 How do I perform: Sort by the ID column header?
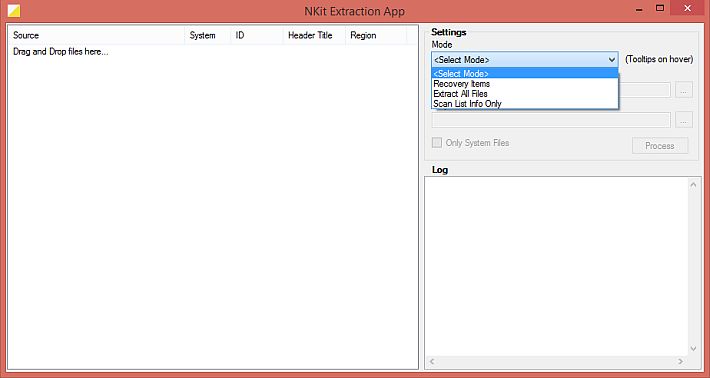257,35
